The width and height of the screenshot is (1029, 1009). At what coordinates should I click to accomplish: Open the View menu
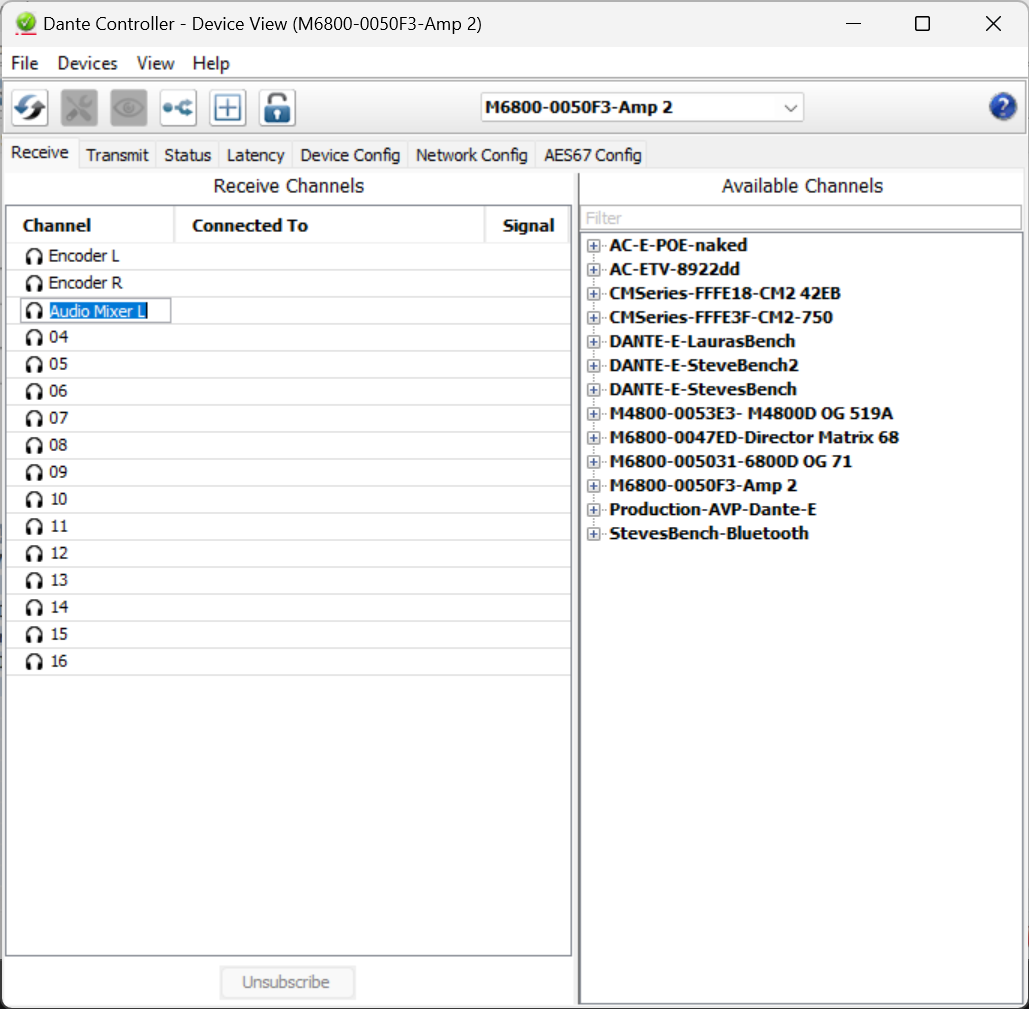coord(156,64)
